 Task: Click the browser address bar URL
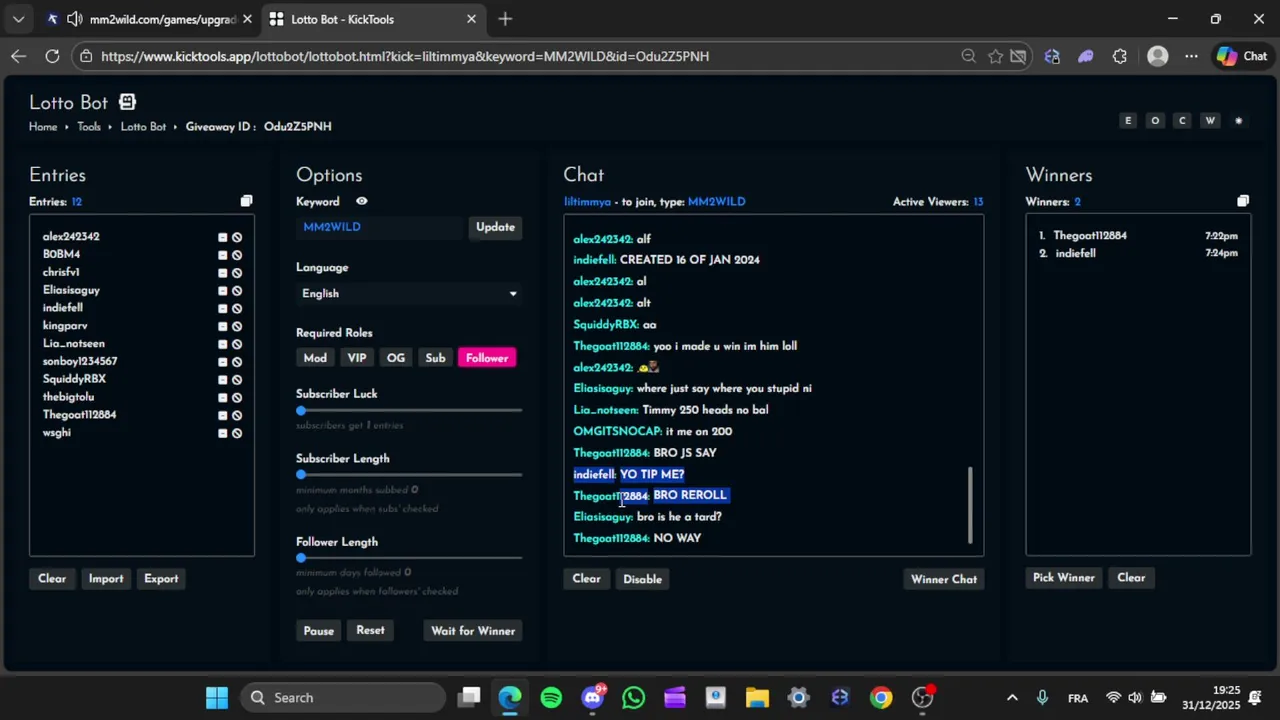click(x=405, y=56)
